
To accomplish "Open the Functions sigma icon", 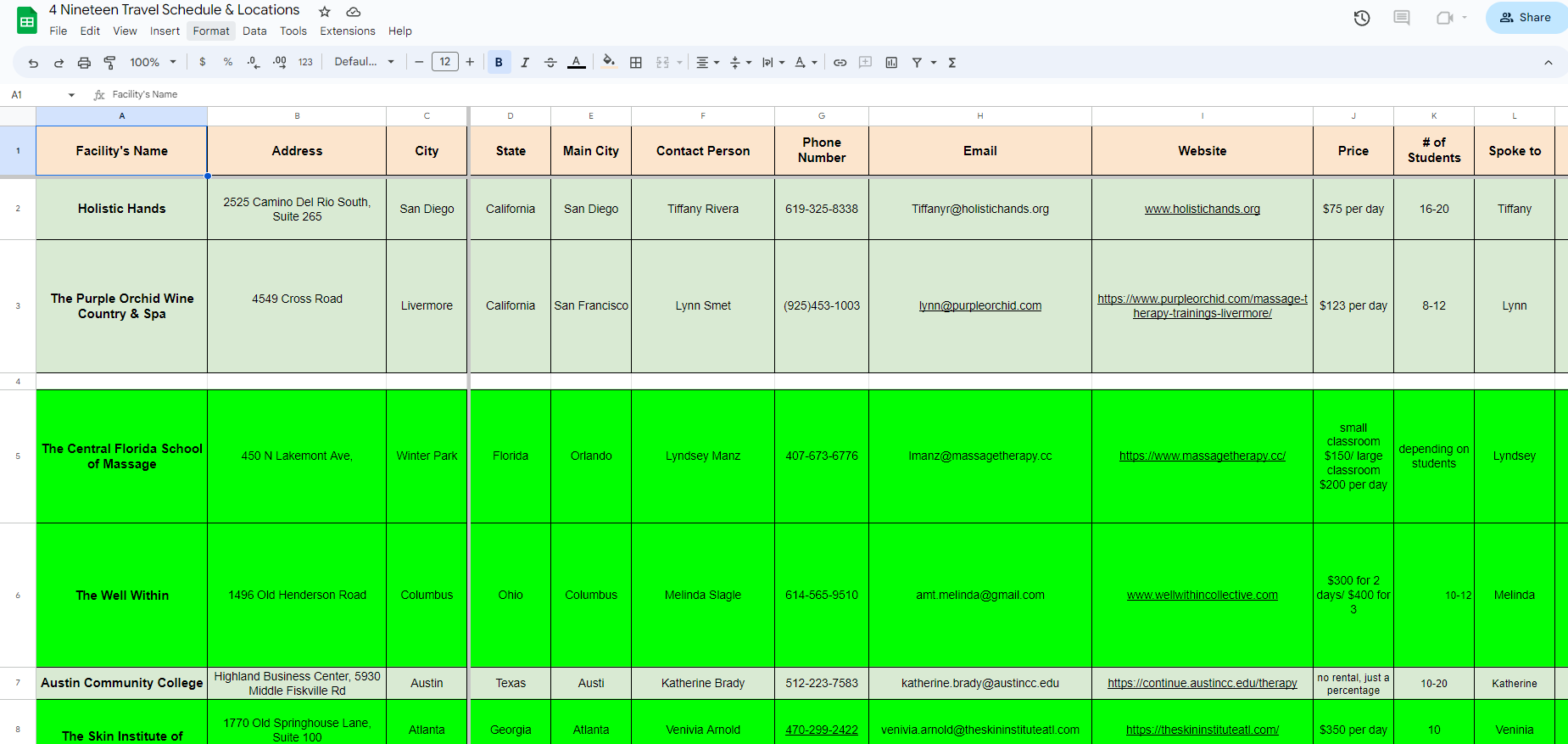I will click(x=952, y=62).
